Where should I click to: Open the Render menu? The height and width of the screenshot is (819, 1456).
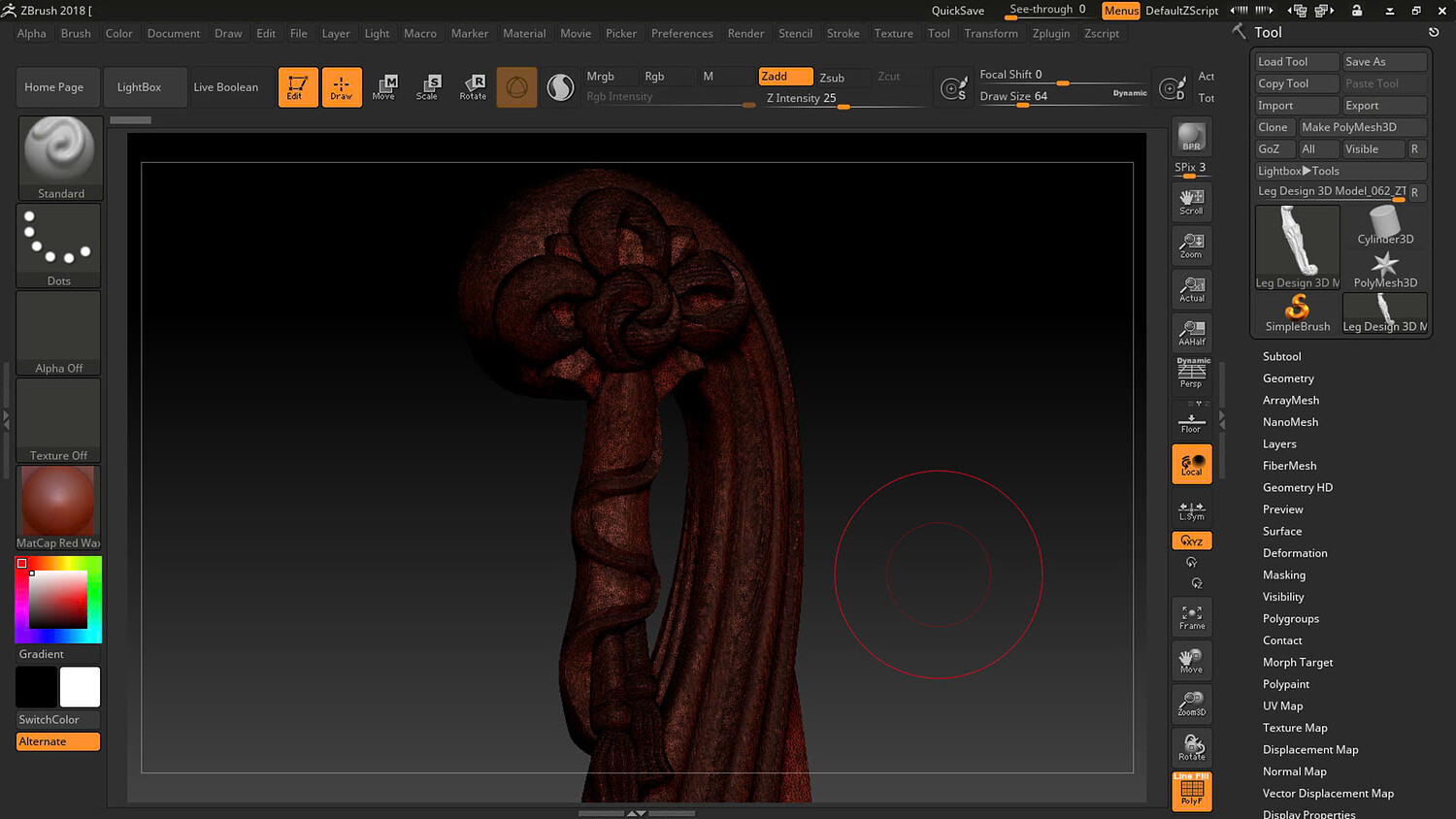pyautogui.click(x=745, y=33)
